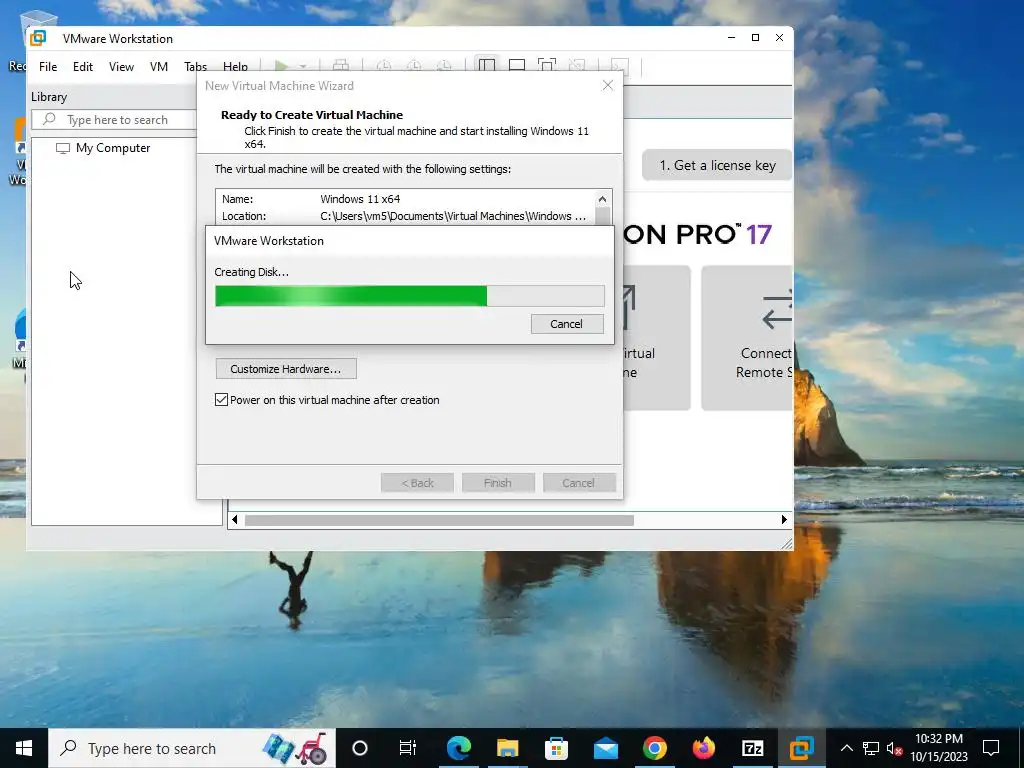Open the Windows Start menu
Viewport: 1024px width, 768px height.
coord(24,748)
